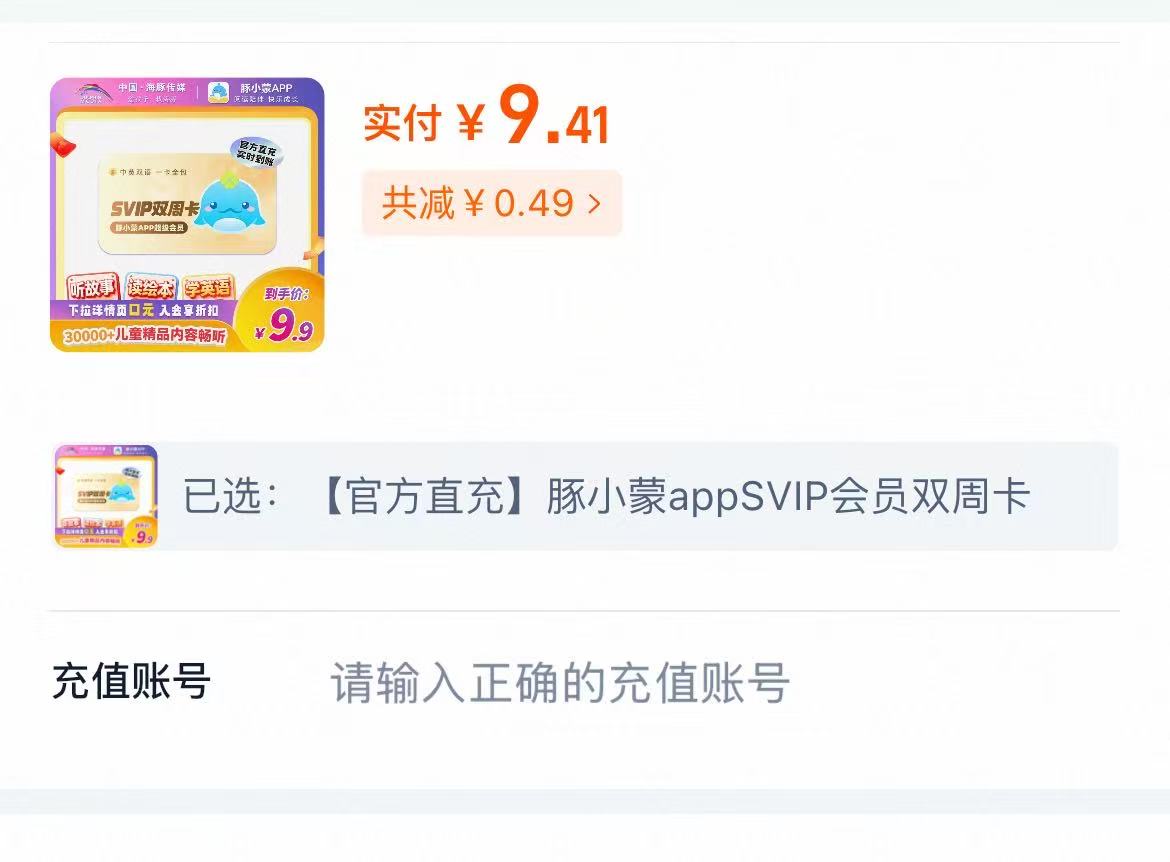Click the 官方直充 实时到账 badge
Screen dimensions: 1170x862
(x=256, y=152)
